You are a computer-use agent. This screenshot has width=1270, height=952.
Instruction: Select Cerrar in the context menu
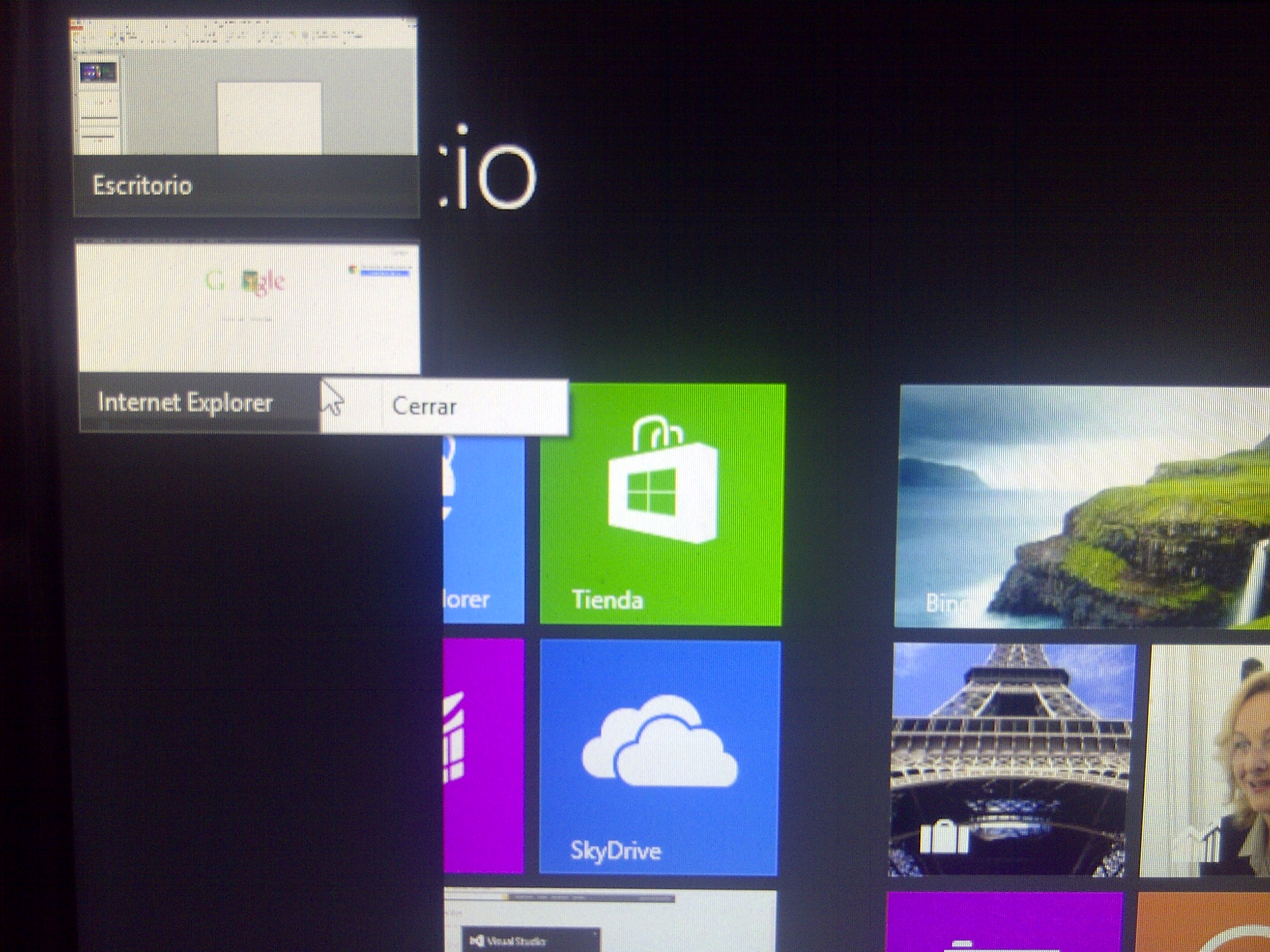pyautogui.click(x=425, y=406)
